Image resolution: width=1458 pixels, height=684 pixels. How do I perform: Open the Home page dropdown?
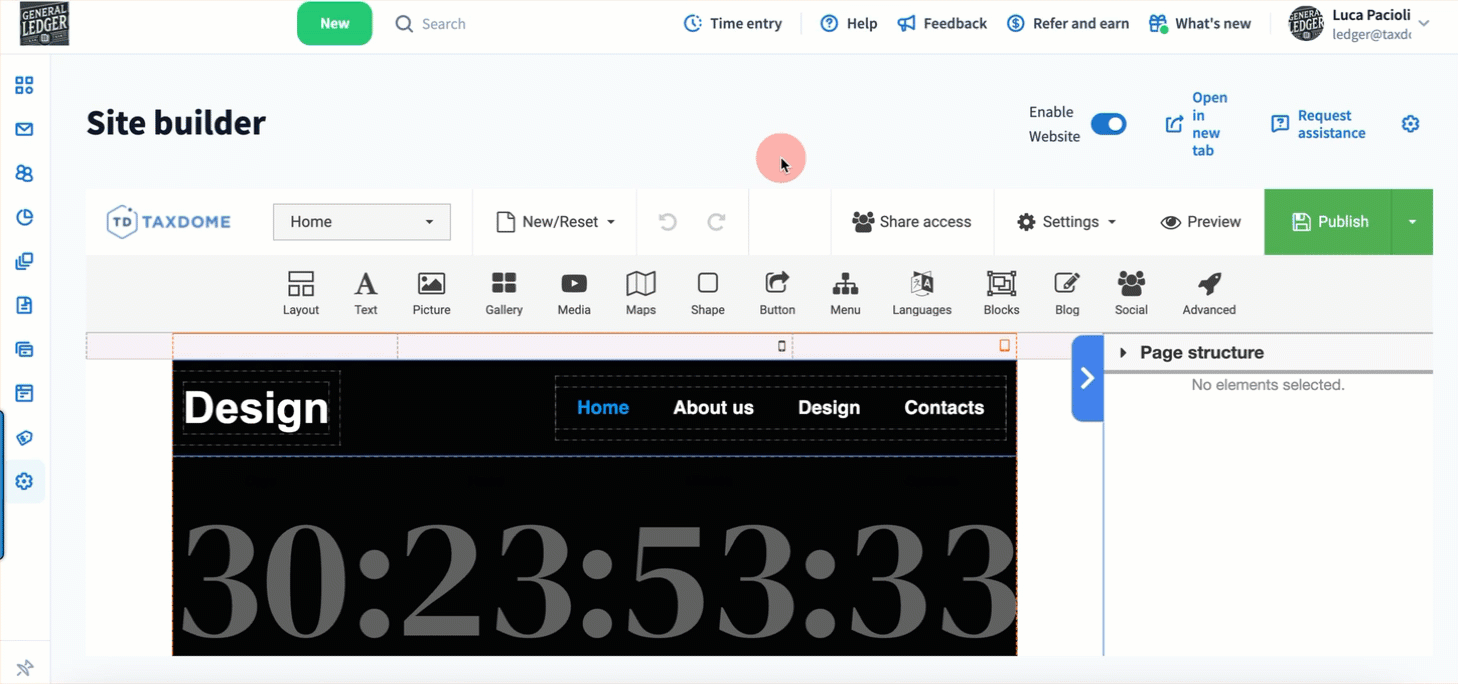[x=362, y=222]
